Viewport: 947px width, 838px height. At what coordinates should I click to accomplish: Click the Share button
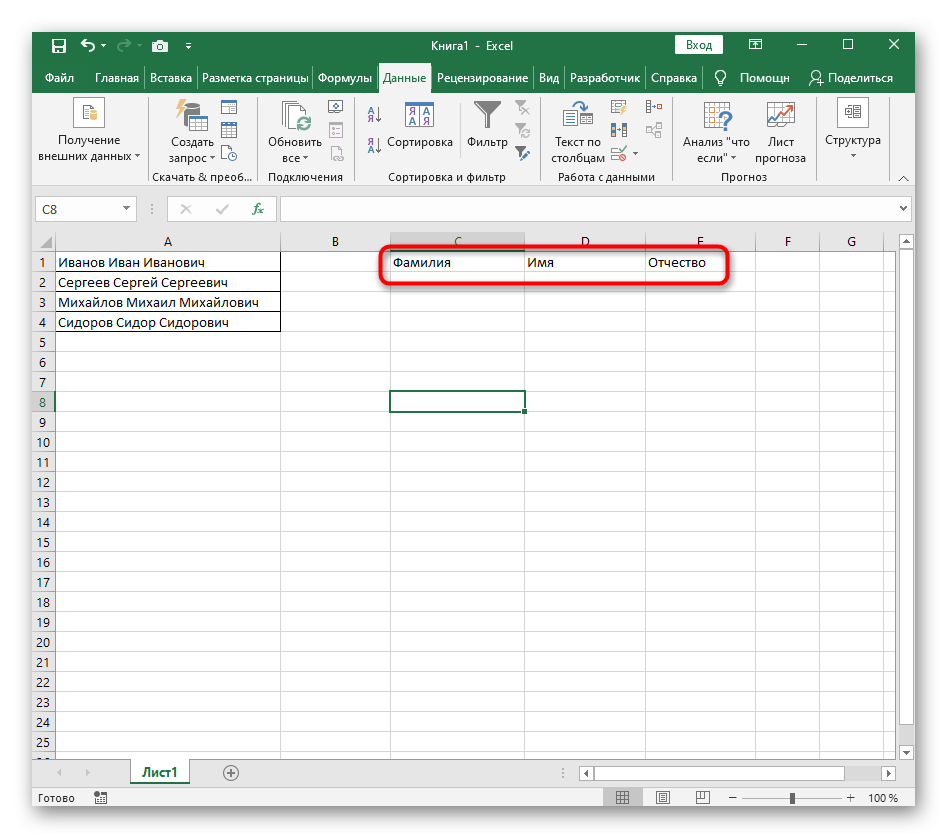(850, 78)
